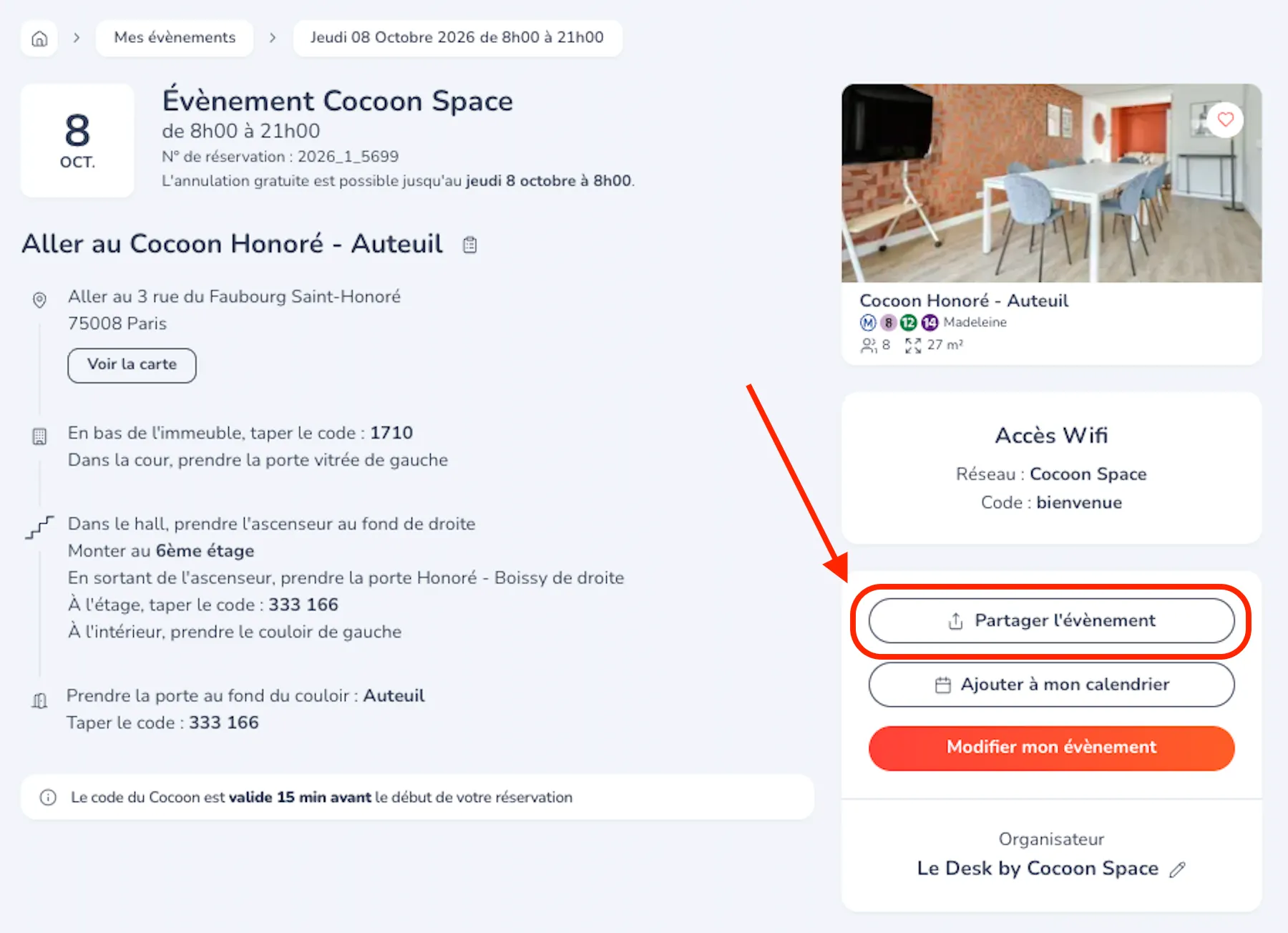Click Partager l'évènement button
The height and width of the screenshot is (933, 1288).
[x=1050, y=620]
